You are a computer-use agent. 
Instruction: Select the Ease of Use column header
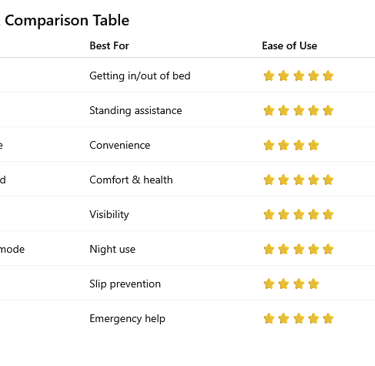pos(289,46)
